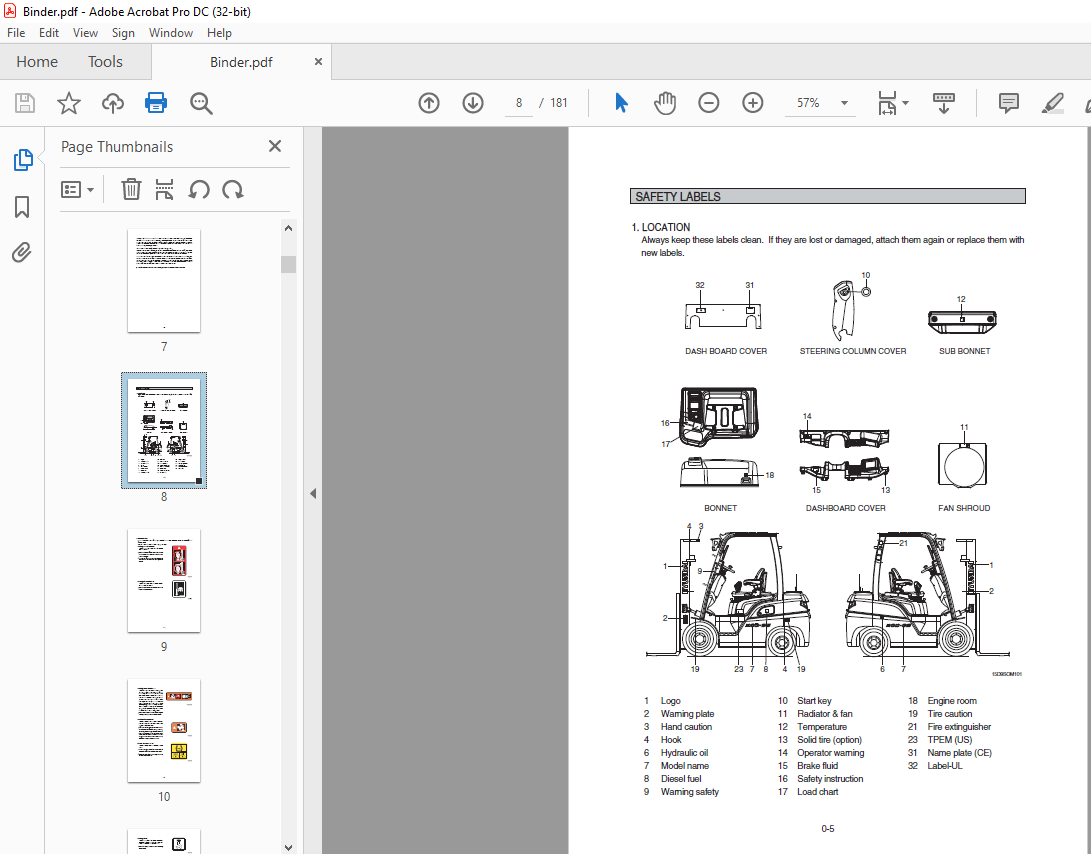Image resolution: width=1091 pixels, height=854 pixels.
Task: Open Page Thumbnails sidebar icon
Action: (x=22, y=159)
